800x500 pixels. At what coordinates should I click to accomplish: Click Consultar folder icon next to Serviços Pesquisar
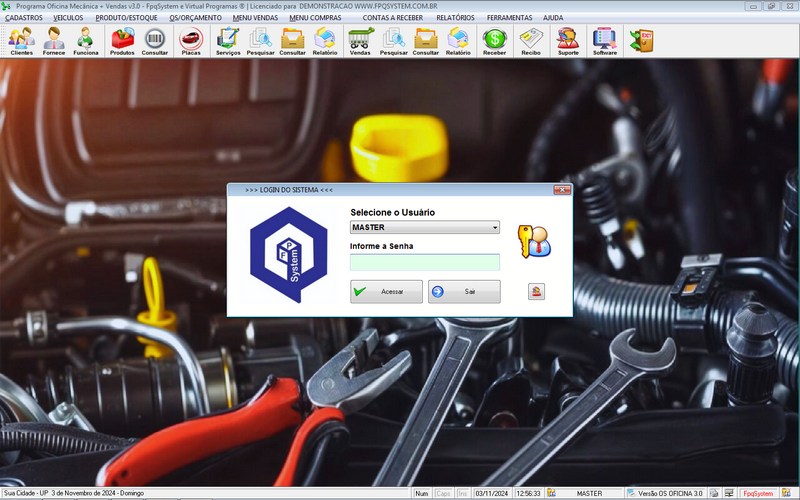click(x=292, y=41)
